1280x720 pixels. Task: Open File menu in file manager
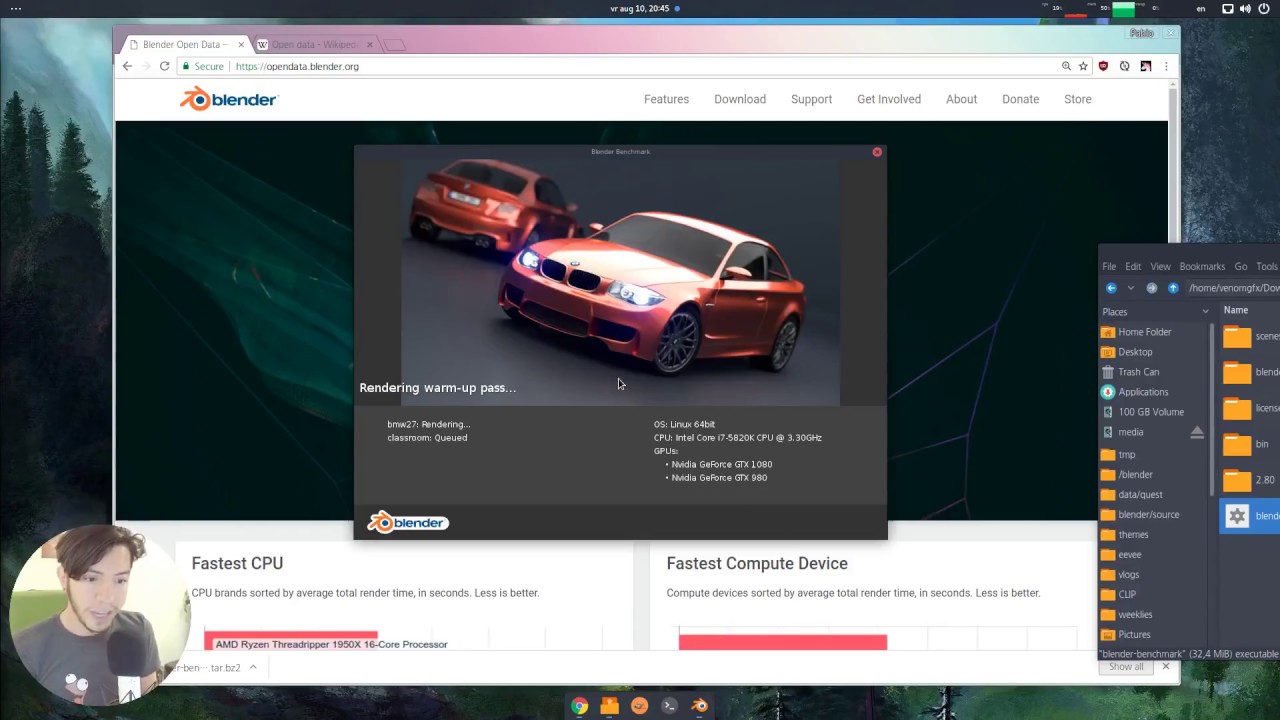point(1109,267)
